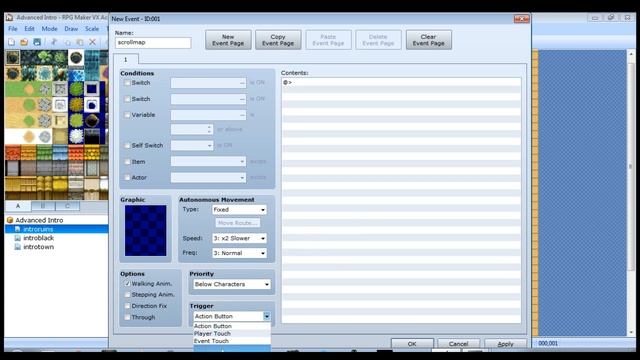Open the Actor condition dropdown
The width and height of the screenshot is (640, 360).
pyautogui.click(x=208, y=178)
